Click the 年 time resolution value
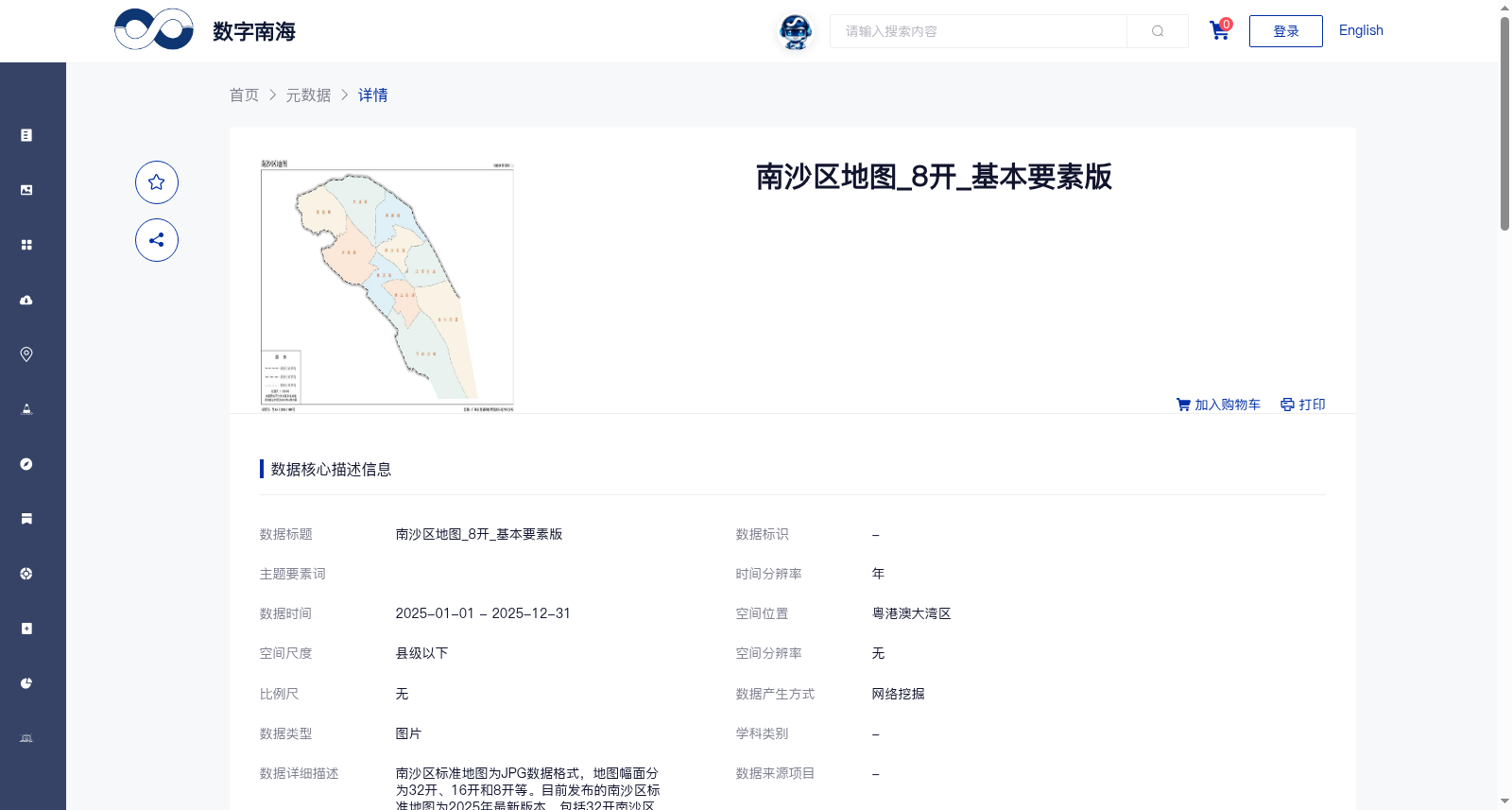 tap(878, 574)
